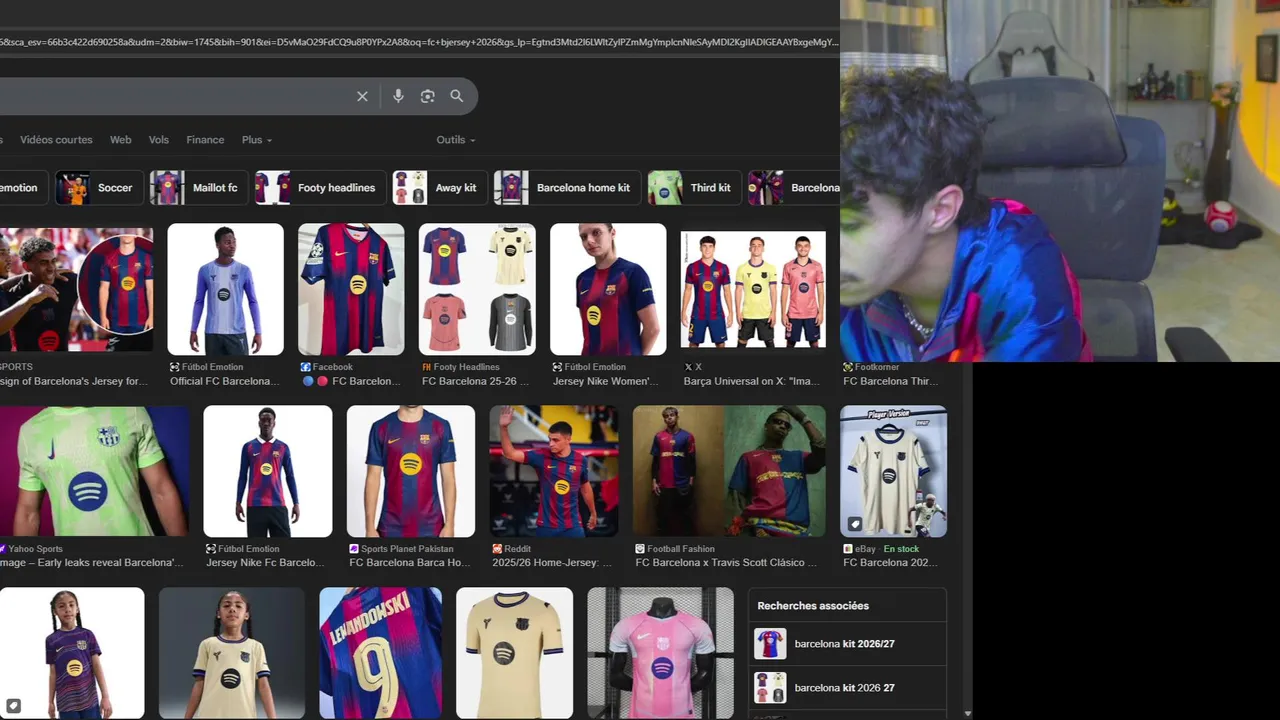Open 'Official FC Barcelona...' result link
Viewport: 1280px width, 720px height.
pos(224,381)
